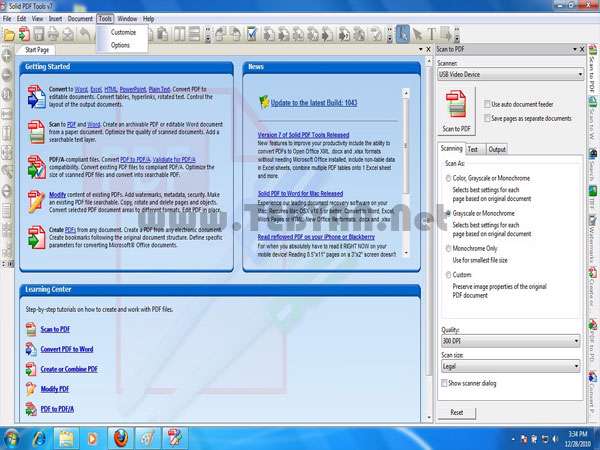The height and width of the screenshot is (450, 600).
Task: Open the PDF to PDF/A tutorial link
Action: (57, 409)
